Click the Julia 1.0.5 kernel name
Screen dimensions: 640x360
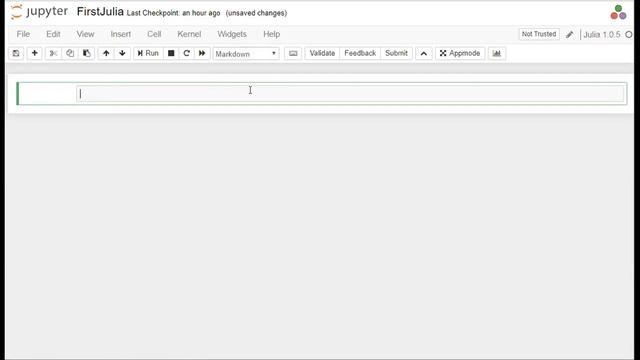pos(602,35)
